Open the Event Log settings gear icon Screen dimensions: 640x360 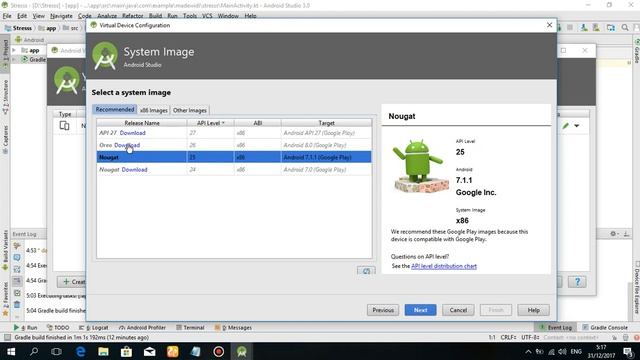coord(613,234)
